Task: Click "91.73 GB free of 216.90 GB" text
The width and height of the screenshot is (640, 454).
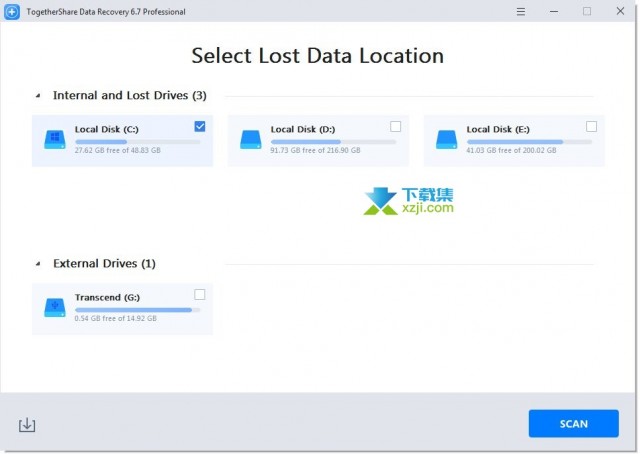Action: (x=316, y=150)
